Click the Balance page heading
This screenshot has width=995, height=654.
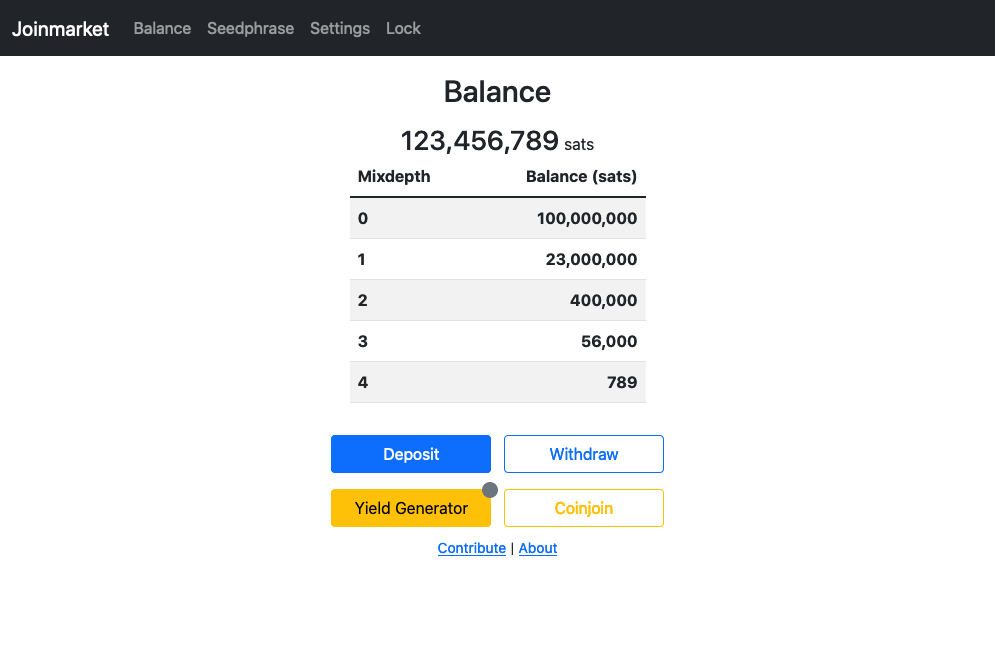click(498, 92)
